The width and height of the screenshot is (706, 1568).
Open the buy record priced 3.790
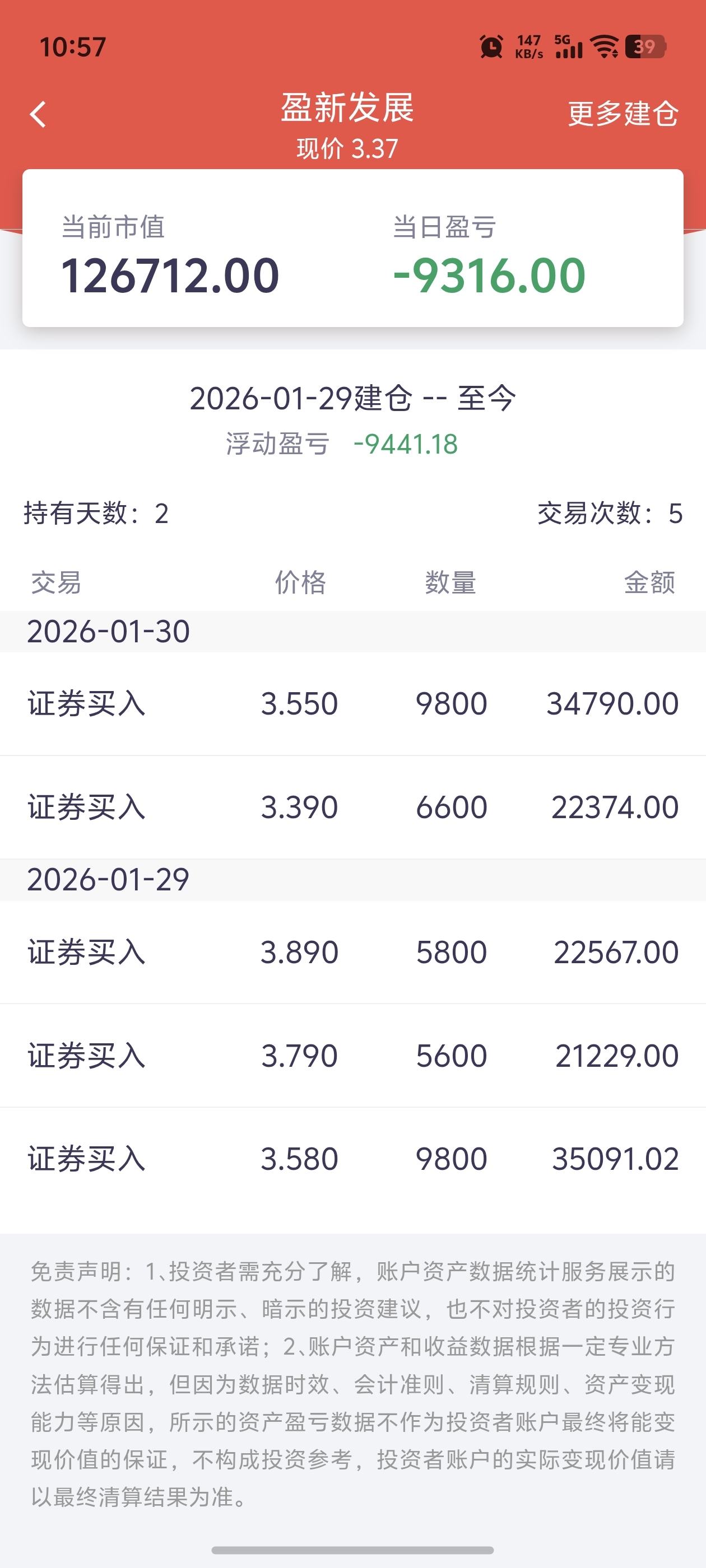click(352, 1056)
